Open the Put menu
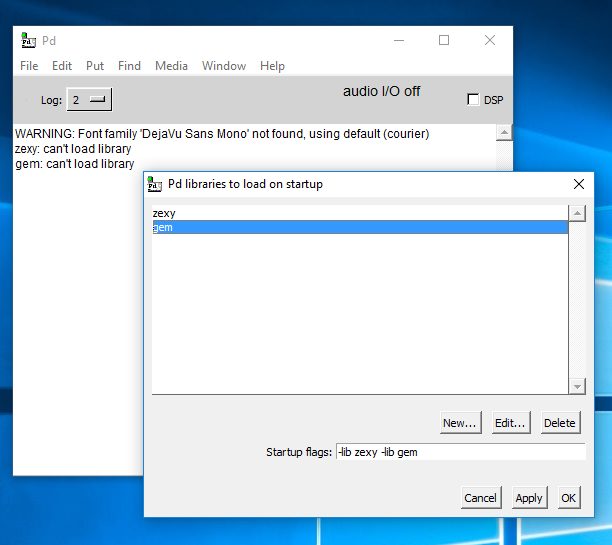This screenshot has width=612, height=545. point(95,66)
